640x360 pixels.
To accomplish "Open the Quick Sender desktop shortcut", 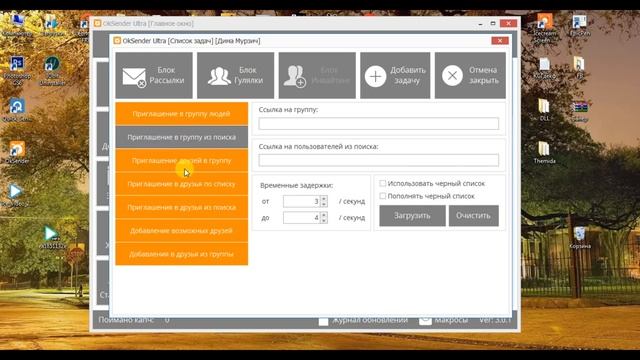I will pos(17,110).
